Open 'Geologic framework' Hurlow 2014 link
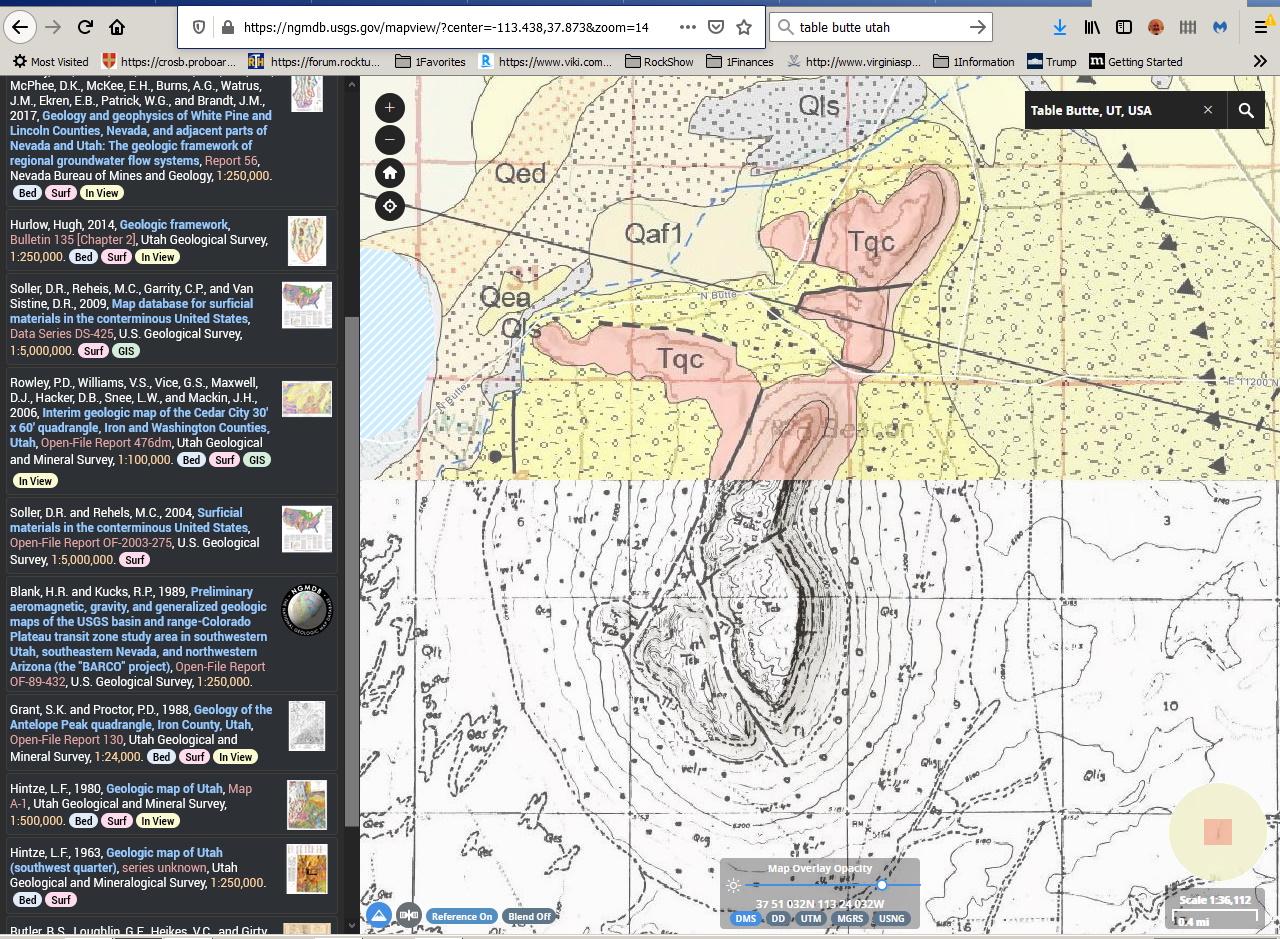The height and width of the screenshot is (939, 1280). (x=174, y=225)
